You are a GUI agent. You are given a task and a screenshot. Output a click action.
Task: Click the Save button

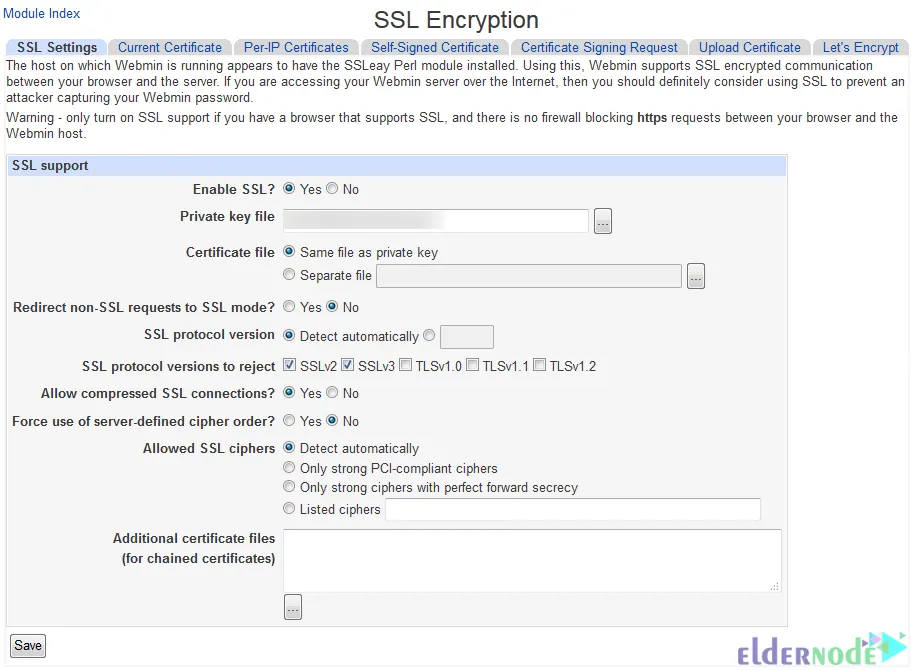click(27, 645)
